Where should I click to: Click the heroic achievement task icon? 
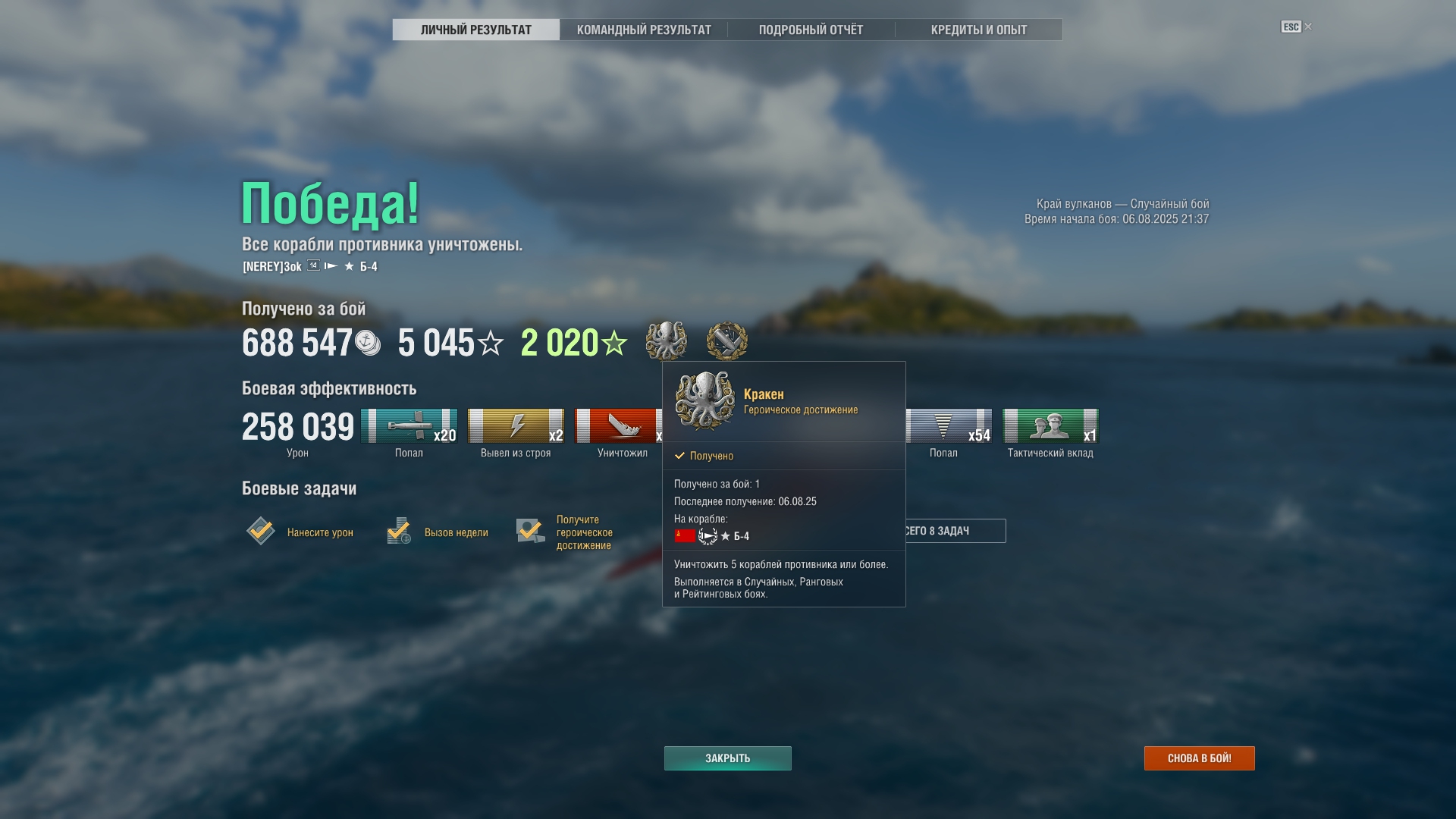pyautogui.click(x=531, y=531)
